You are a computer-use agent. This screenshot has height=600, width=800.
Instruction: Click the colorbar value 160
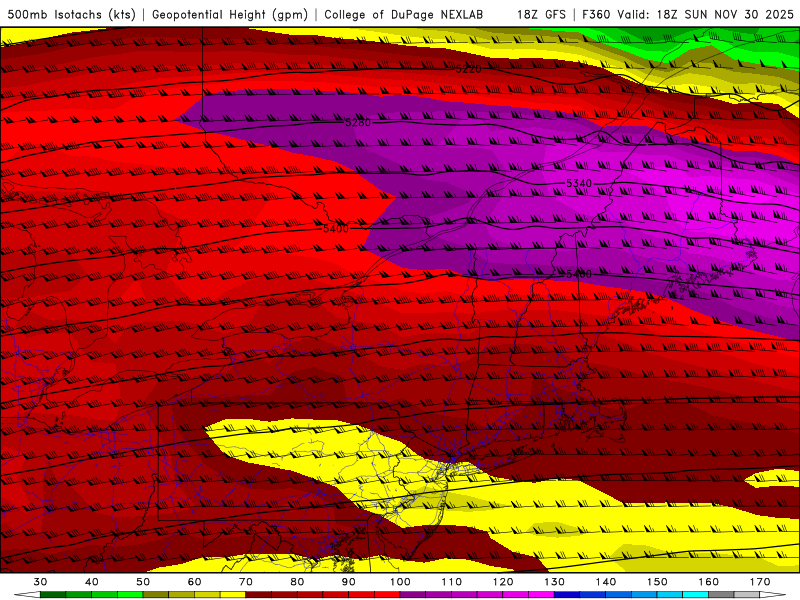click(x=709, y=582)
